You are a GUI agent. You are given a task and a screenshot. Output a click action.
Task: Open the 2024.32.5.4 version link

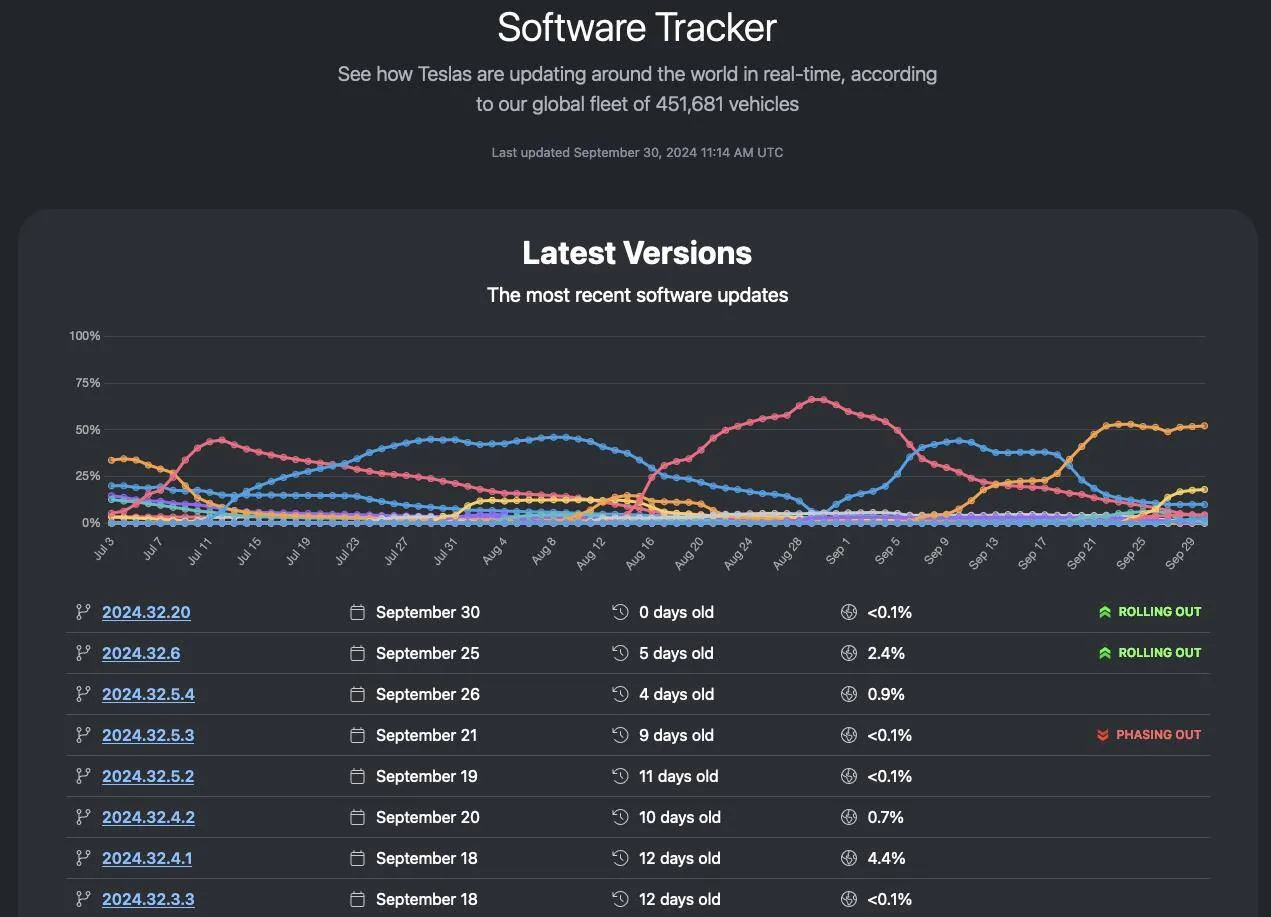pyautogui.click(x=148, y=694)
